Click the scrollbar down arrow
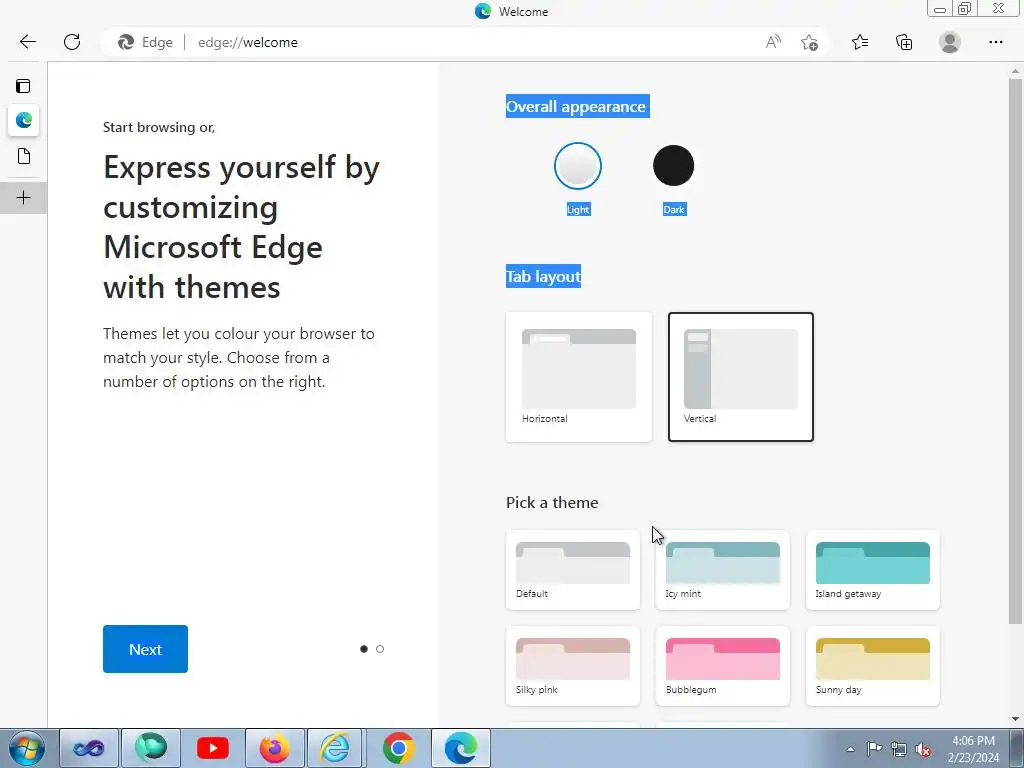 (x=1016, y=719)
